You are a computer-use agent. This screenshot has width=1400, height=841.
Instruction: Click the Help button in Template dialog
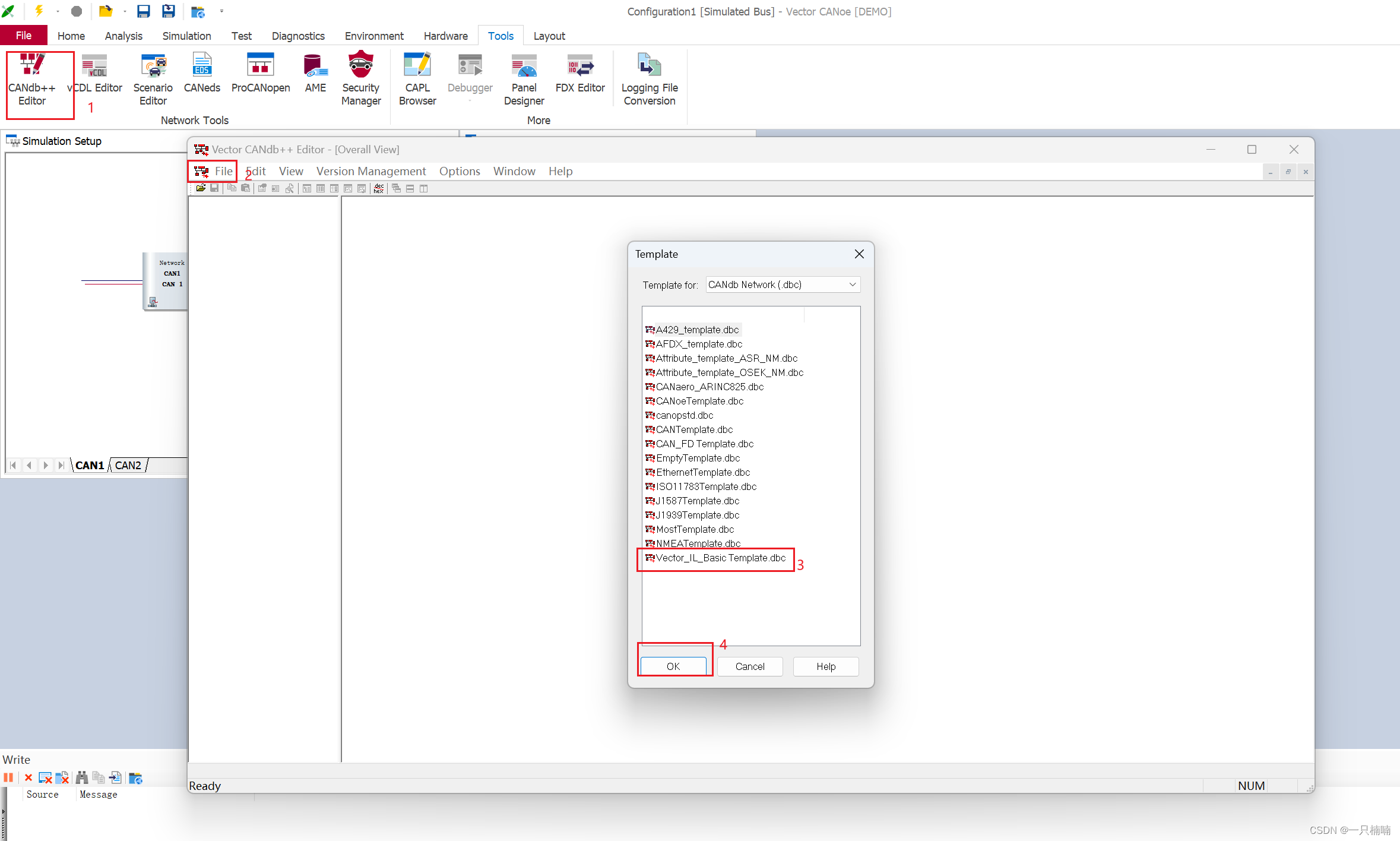coord(826,666)
